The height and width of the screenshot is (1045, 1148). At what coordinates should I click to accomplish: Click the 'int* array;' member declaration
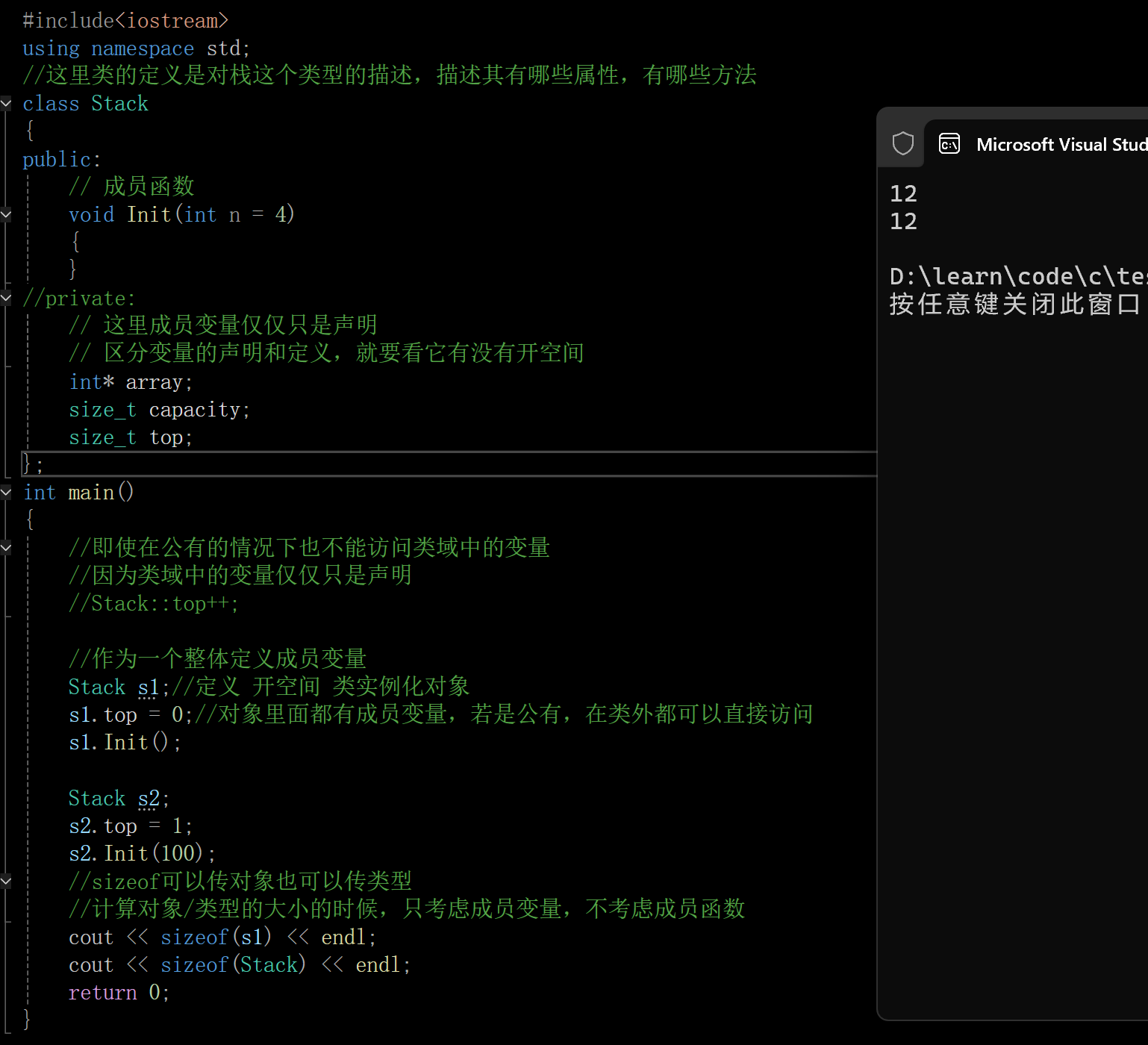coord(131,382)
